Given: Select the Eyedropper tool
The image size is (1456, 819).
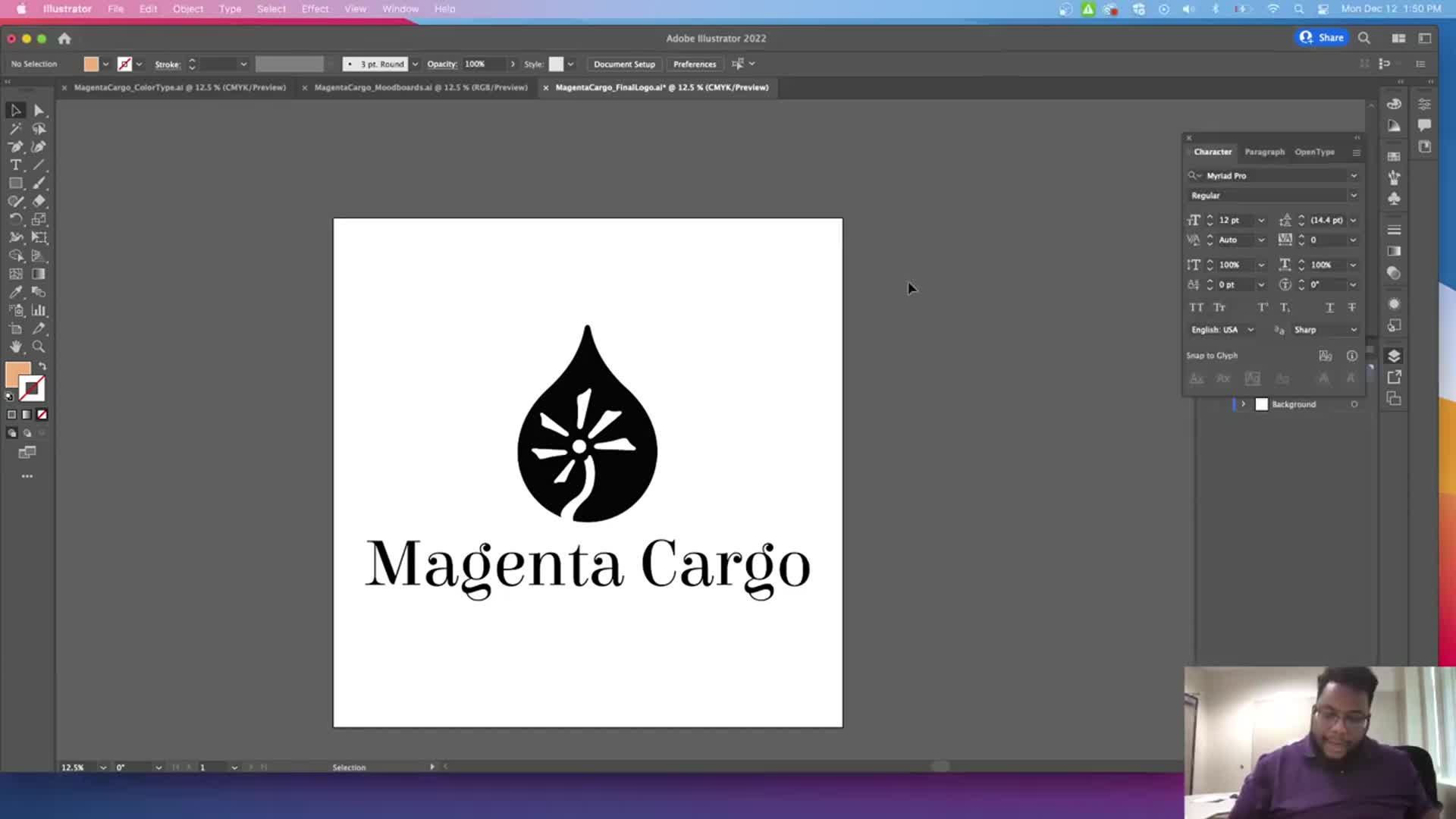Looking at the screenshot, I should pyautogui.click(x=15, y=292).
